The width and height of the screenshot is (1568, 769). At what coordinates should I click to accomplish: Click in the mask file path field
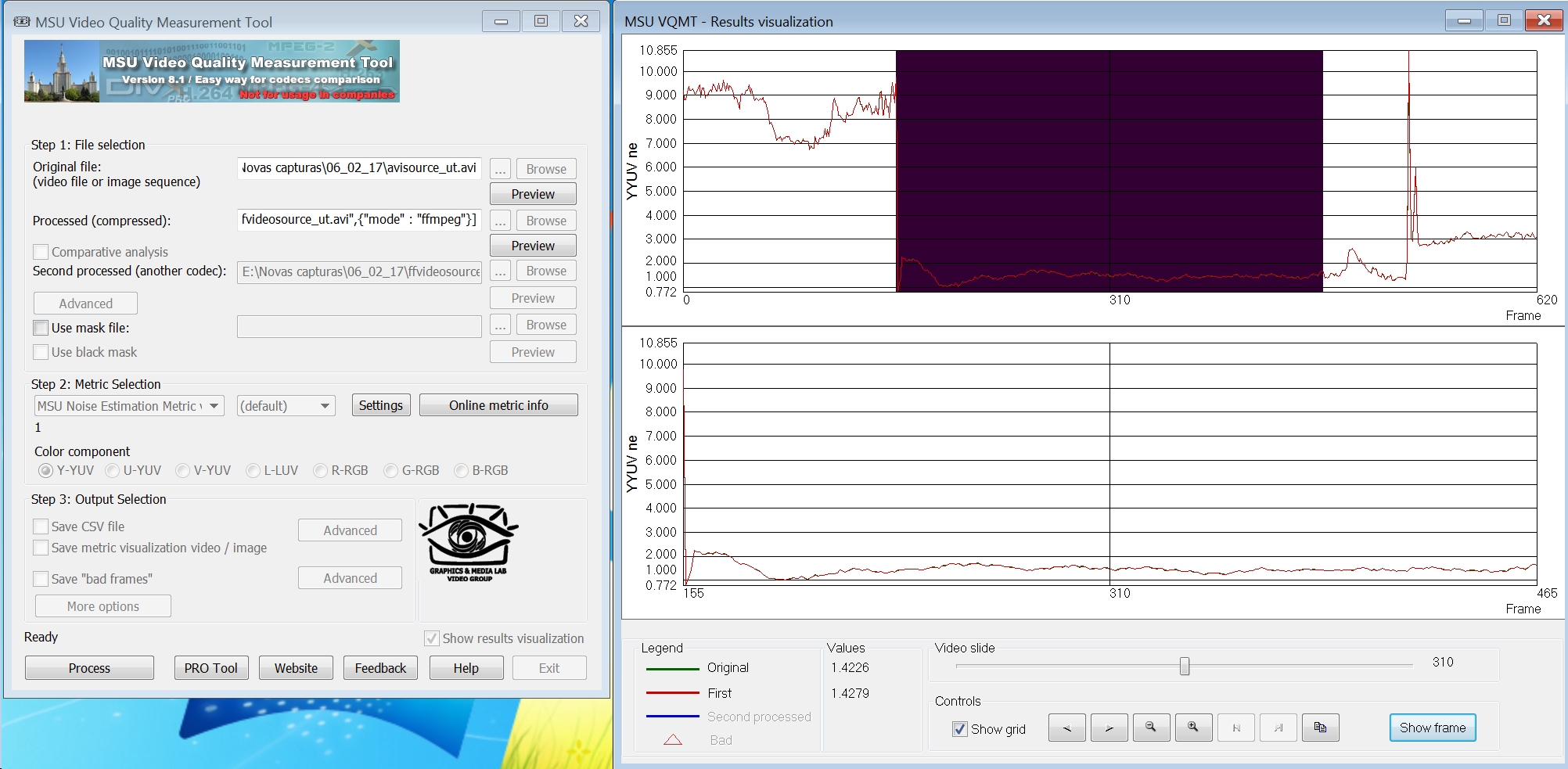(359, 326)
